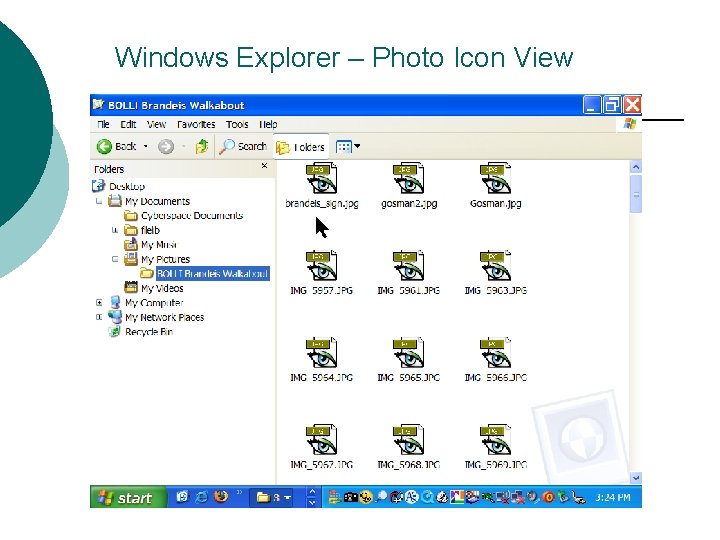Select the IMG_5965.JPG file icon
720x540 pixels.
[x=409, y=353]
